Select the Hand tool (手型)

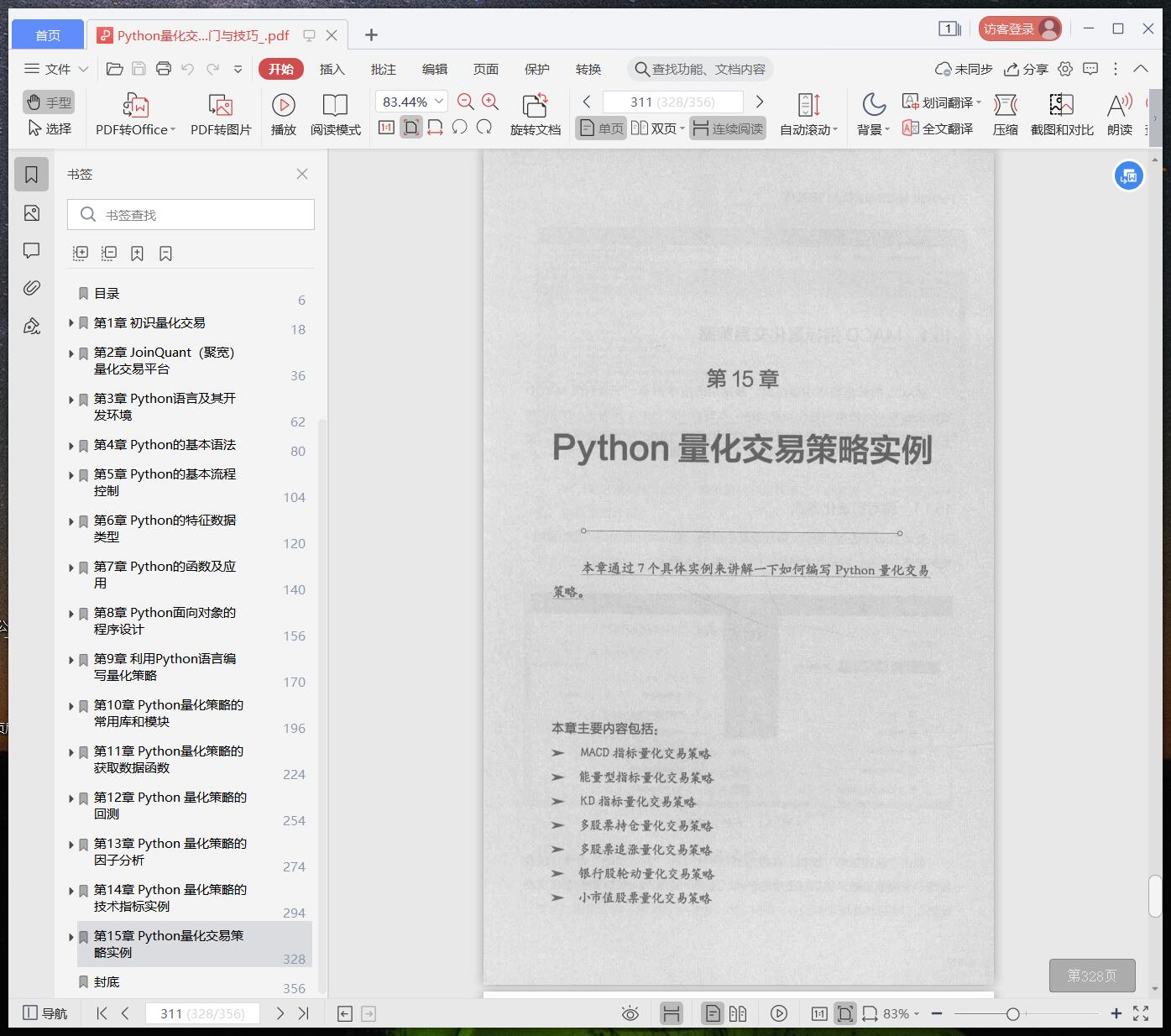[49, 102]
